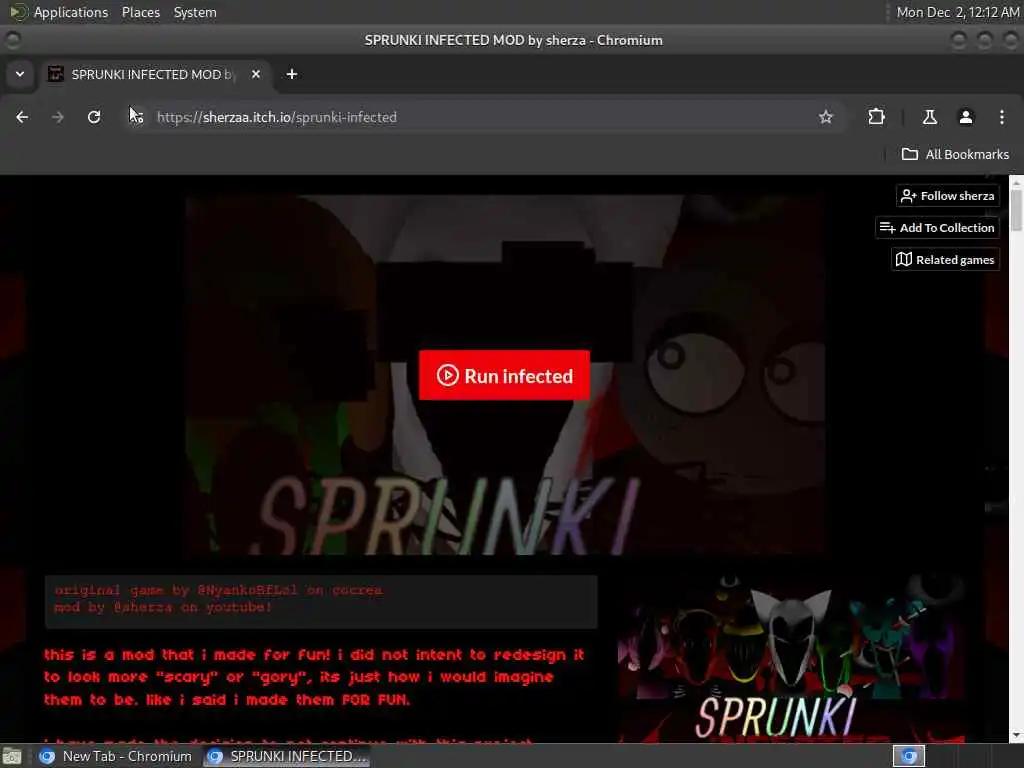Click show desktop icon in taskbar
1024x768 pixels.
point(12,756)
